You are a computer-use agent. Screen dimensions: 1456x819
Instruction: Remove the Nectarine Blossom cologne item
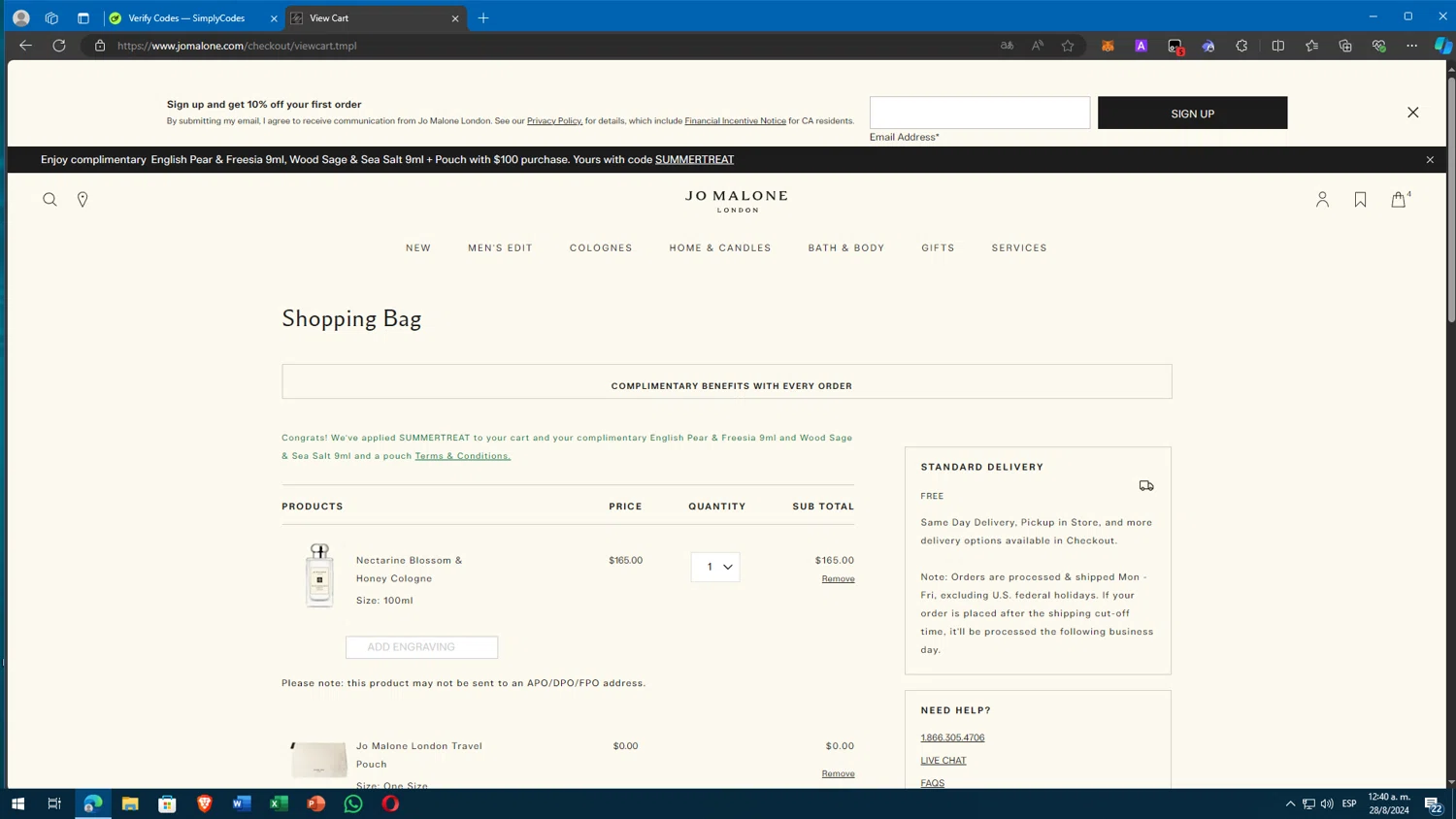839,579
